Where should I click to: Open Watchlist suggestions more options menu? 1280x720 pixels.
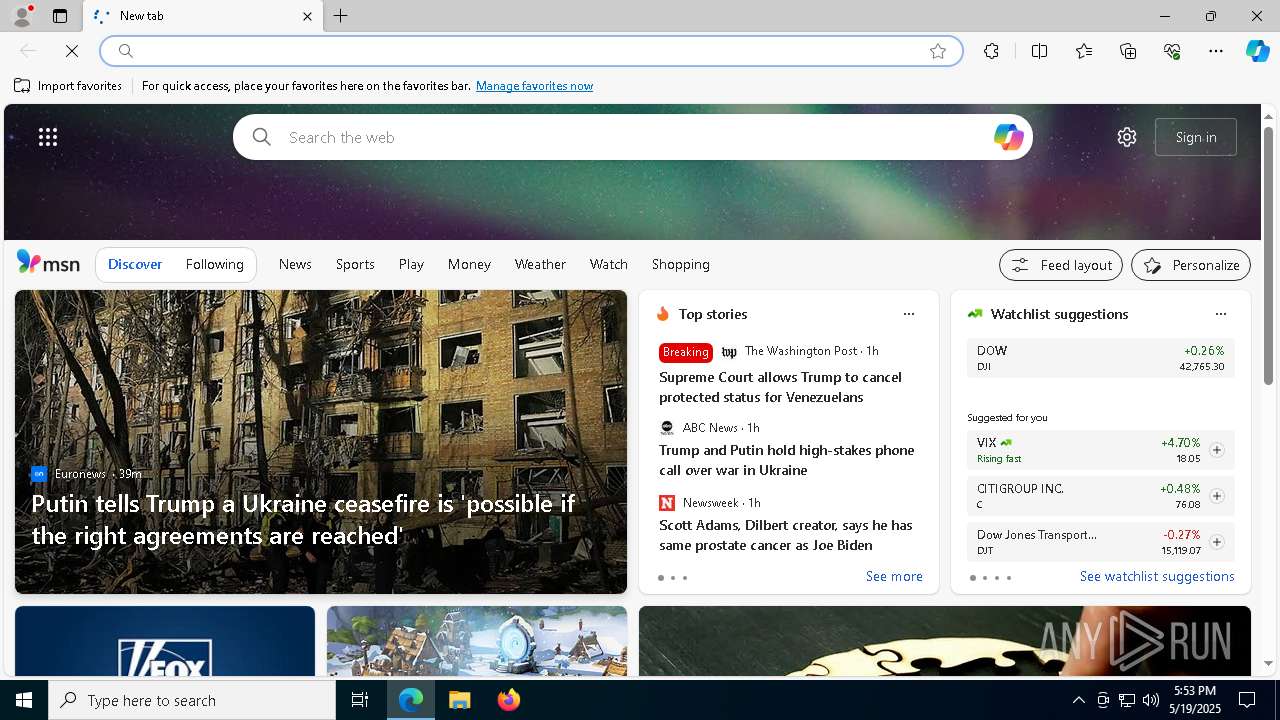coord(1221,314)
